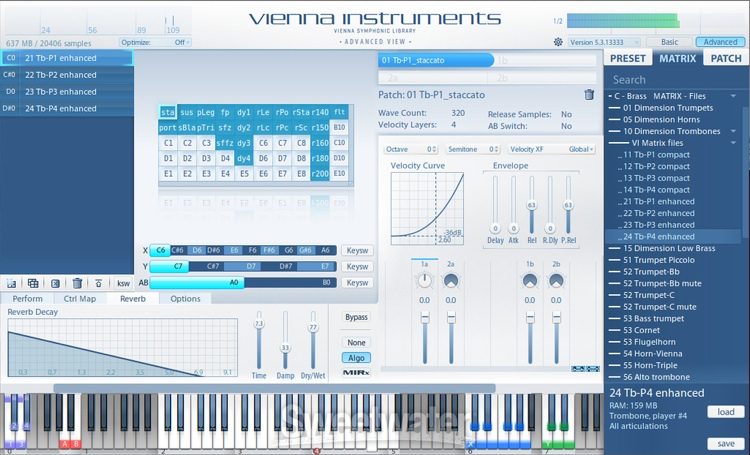The height and width of the screenshot is (455, 750).
Task: Toggle the ksw button in the slot toolbar
Action: tap(123, 283)
